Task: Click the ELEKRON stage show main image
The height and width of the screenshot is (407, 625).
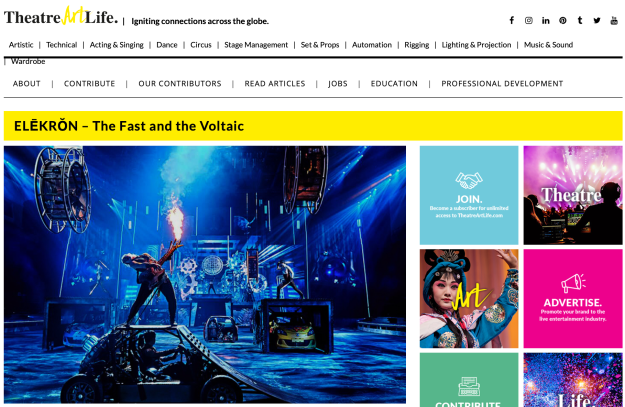Action: (205, 274)
